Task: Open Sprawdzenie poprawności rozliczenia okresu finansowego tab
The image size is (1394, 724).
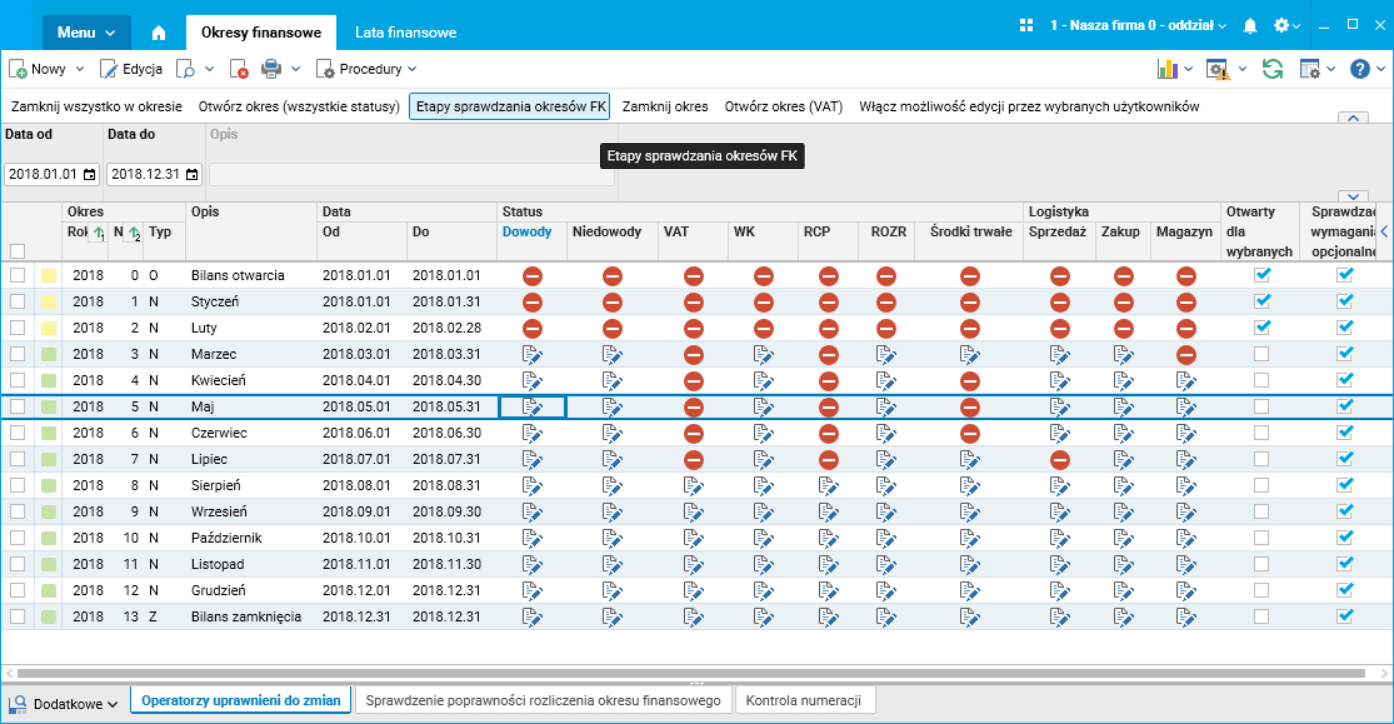Action: pos(543,701)
